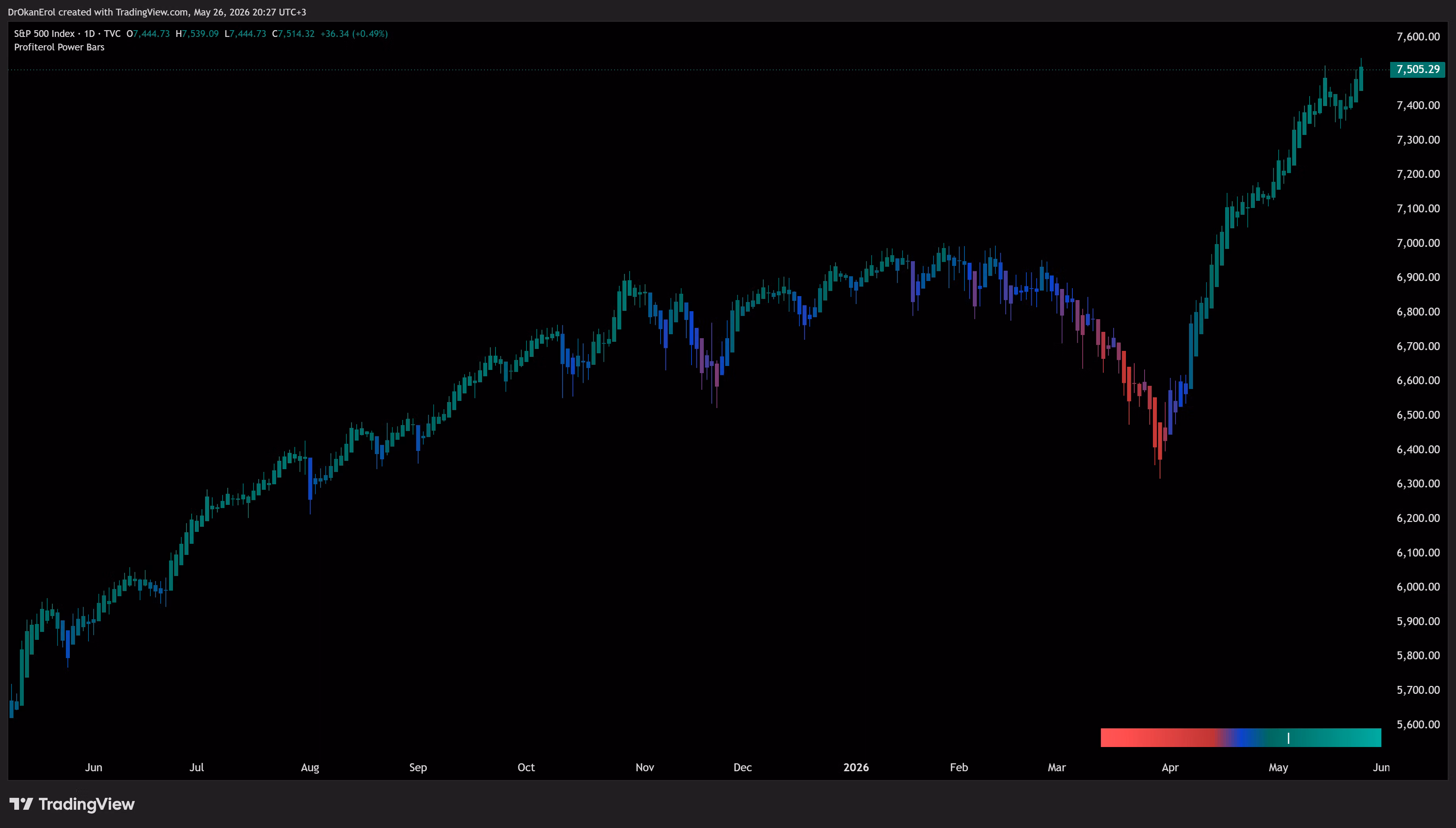
Task: Click the 5,600.00 price axis label
Action: click(x=1418, y=724)
